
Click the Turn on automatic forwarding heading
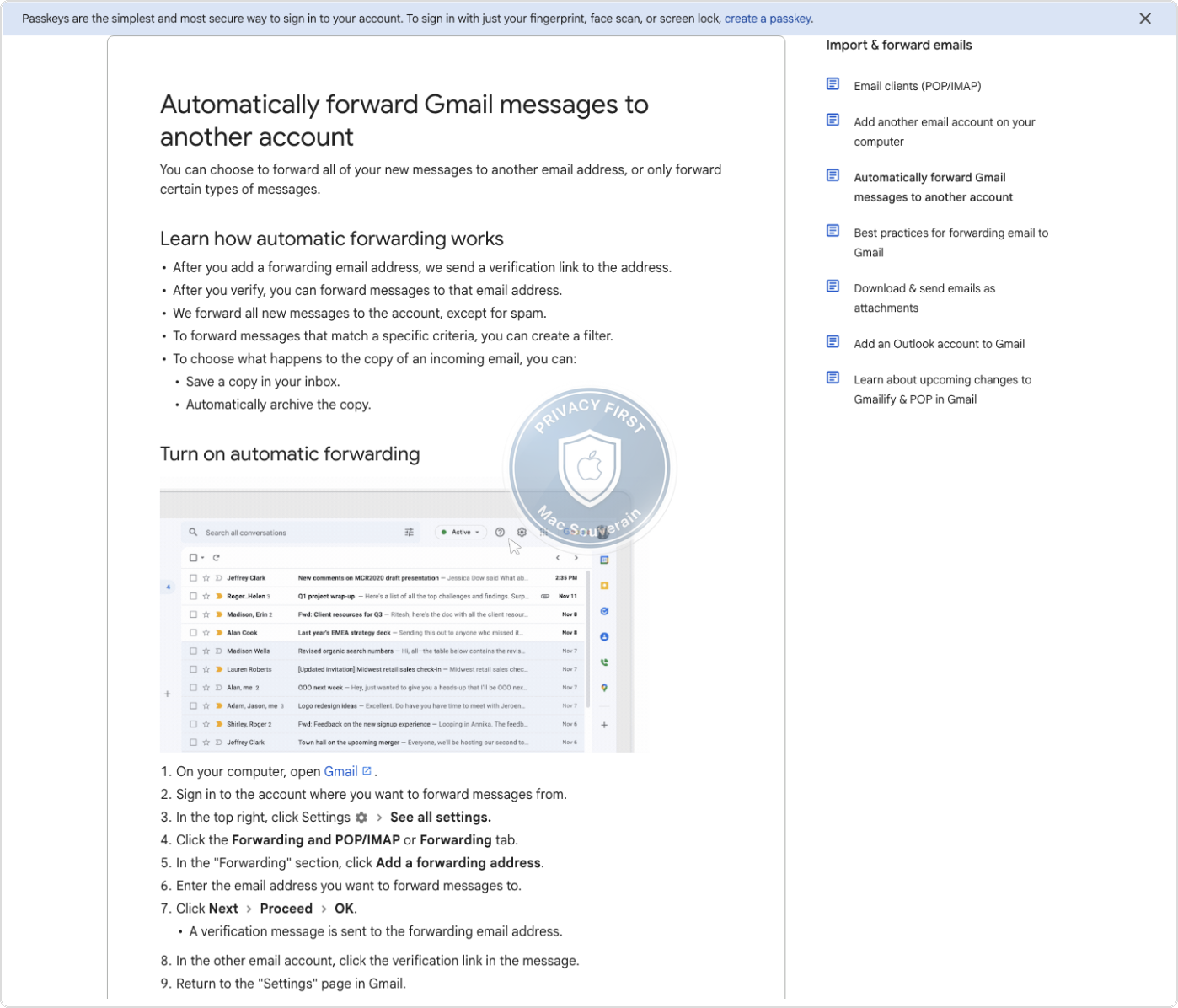(290, 454)
